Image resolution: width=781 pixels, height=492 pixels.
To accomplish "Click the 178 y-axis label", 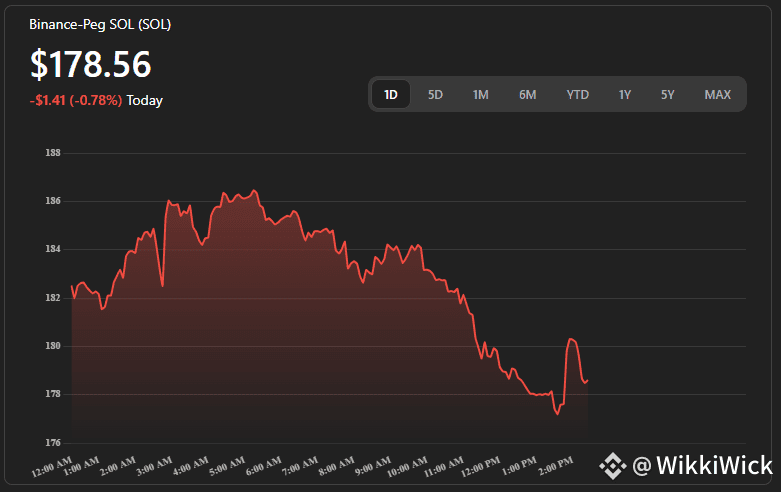I will [x=53, y=393].
